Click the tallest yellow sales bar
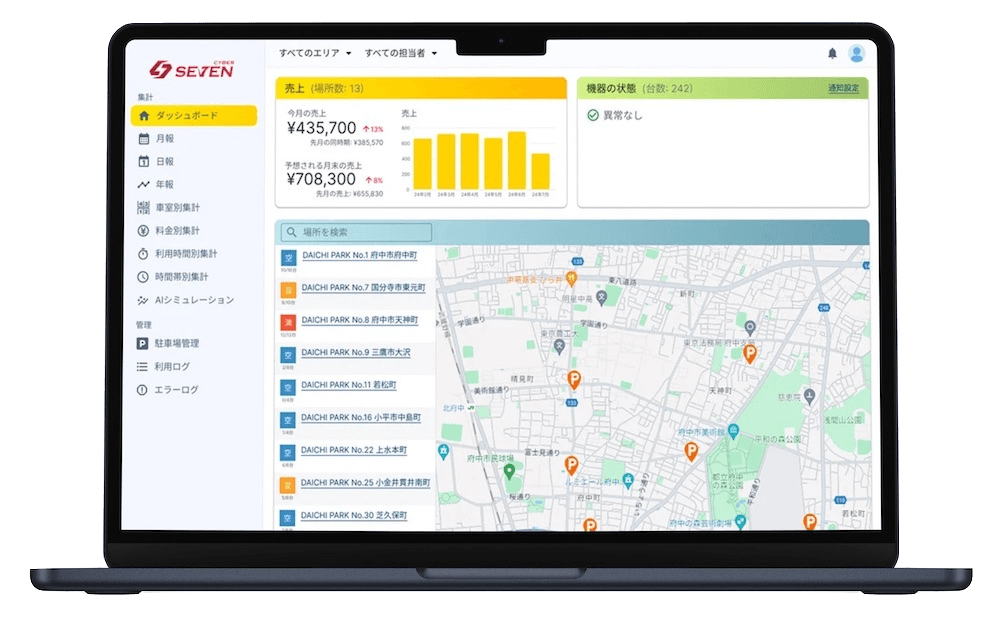This screenshot has height=622, width=1000. pos(517,160)
